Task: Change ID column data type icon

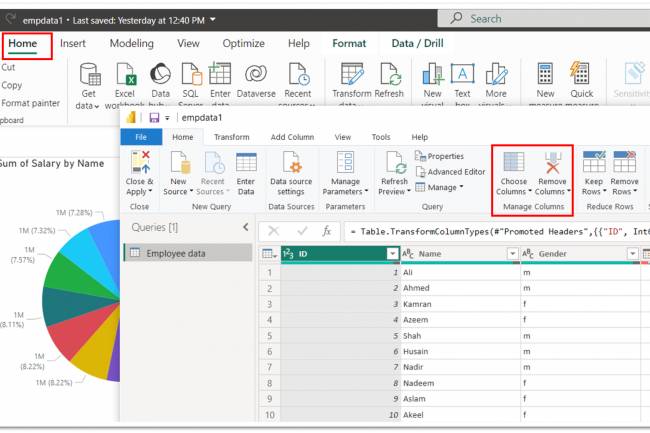Action: [288, 254]
